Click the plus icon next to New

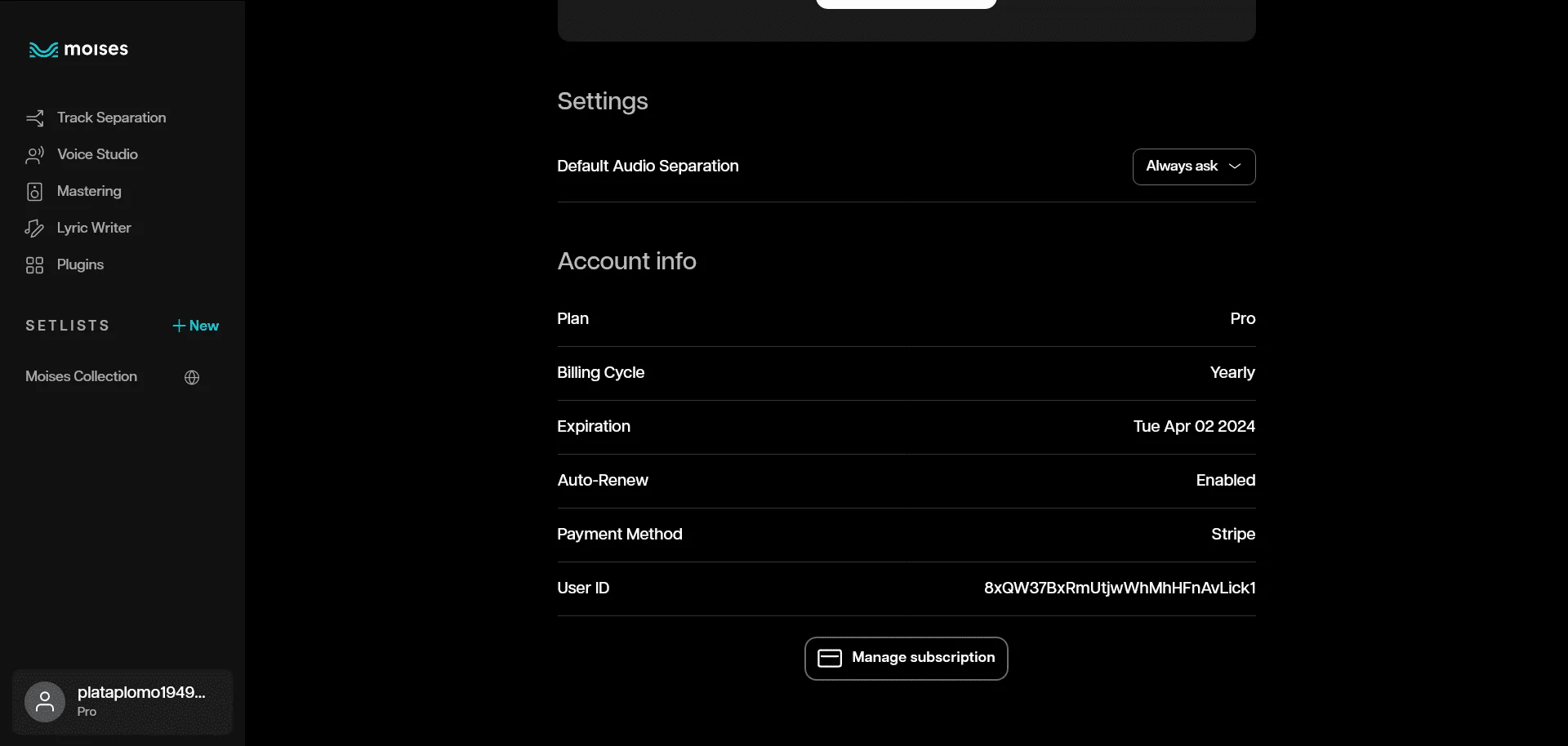pyautogui.click(x=179, y=326)
